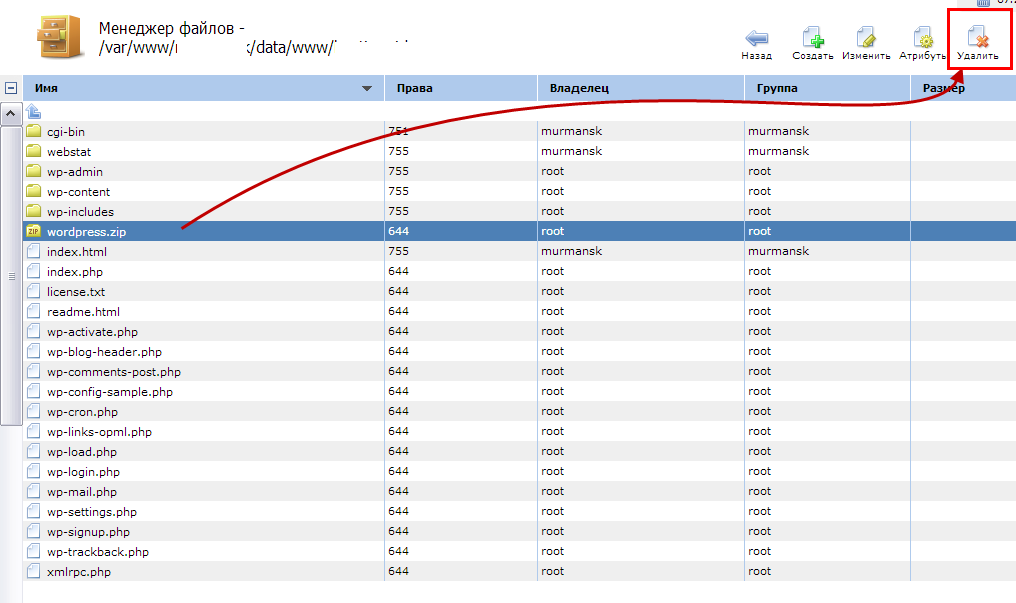Select the wordpress.zip file name
This screenshot has height=603, width=1016.
(x=86, y=232)
